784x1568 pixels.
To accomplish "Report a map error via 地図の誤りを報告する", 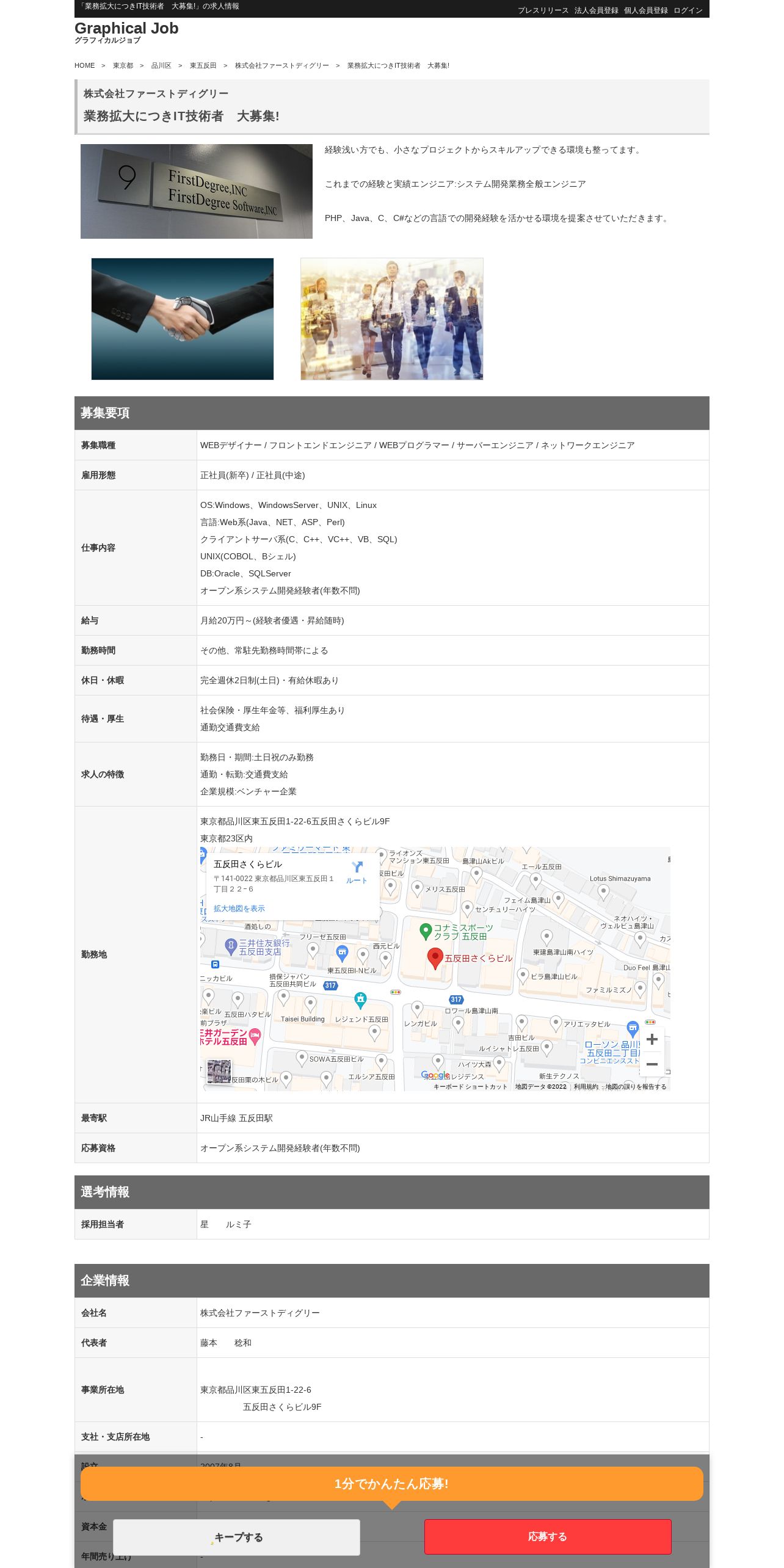I will [636, 1086].
